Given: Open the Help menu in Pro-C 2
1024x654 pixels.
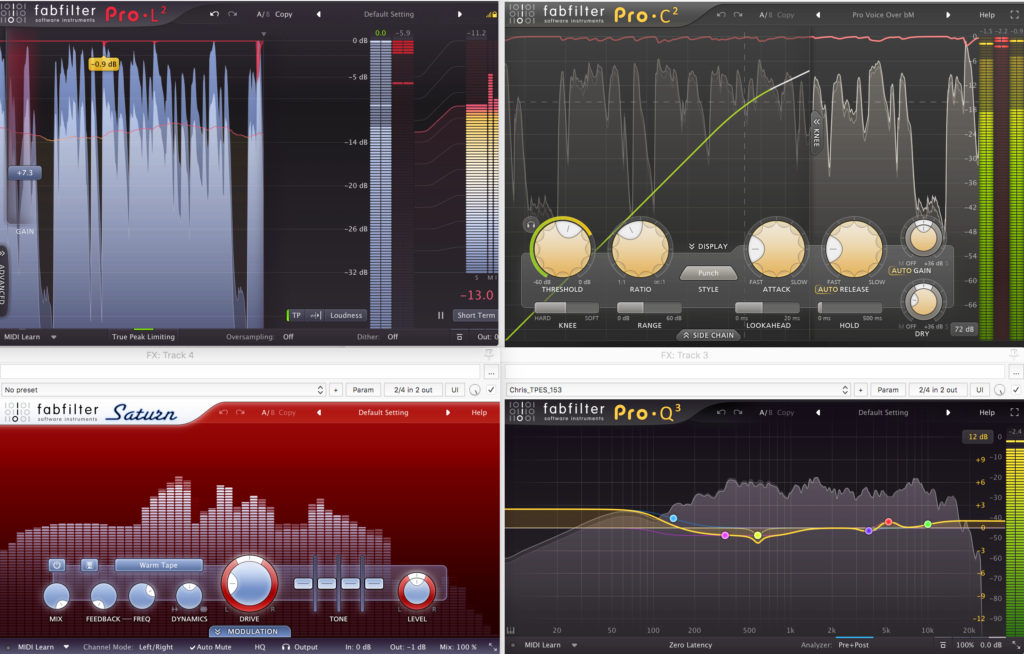Looking at the screenshot, I should coord(987,14).
